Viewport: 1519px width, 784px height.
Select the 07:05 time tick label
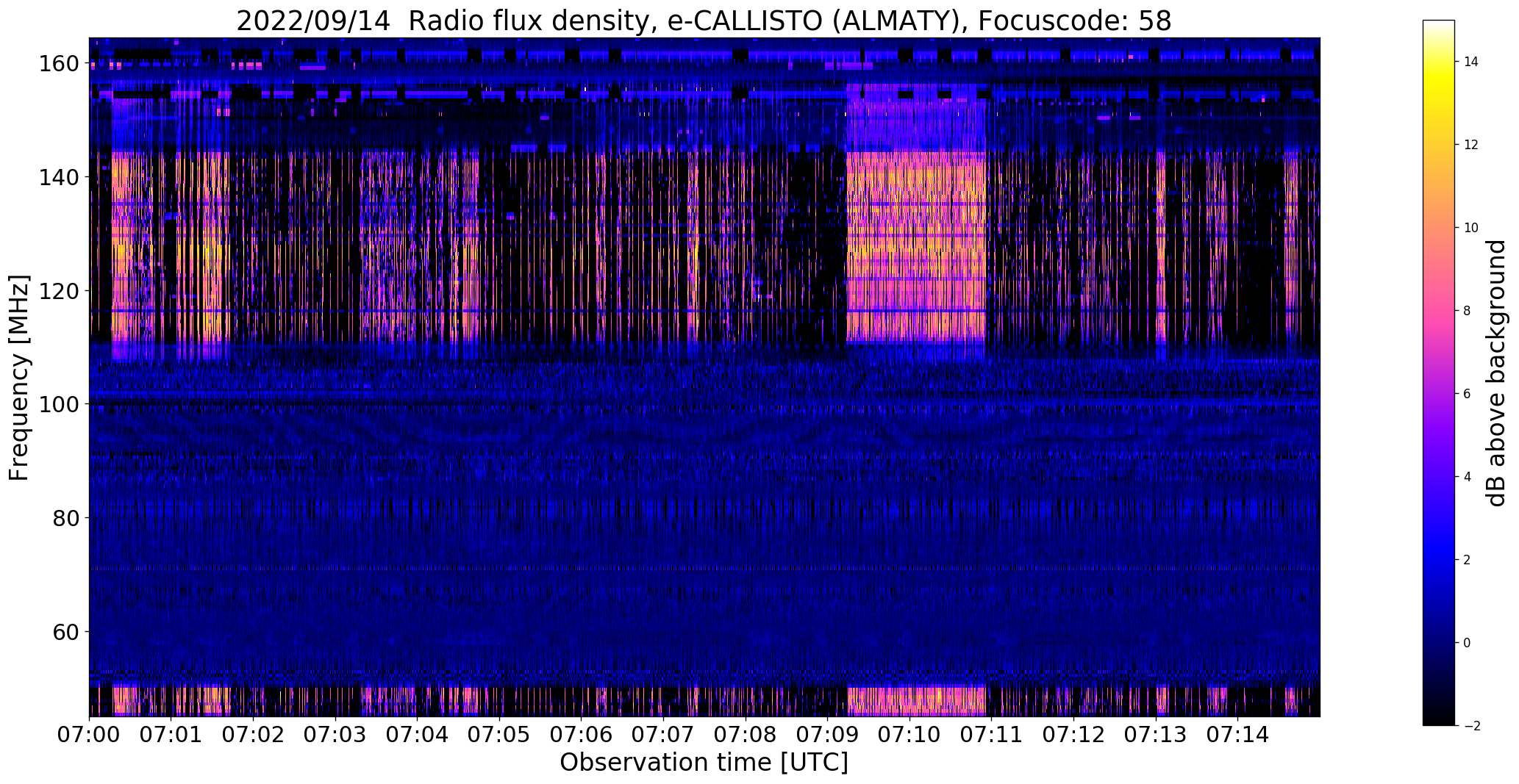click(x=500, y=735)
